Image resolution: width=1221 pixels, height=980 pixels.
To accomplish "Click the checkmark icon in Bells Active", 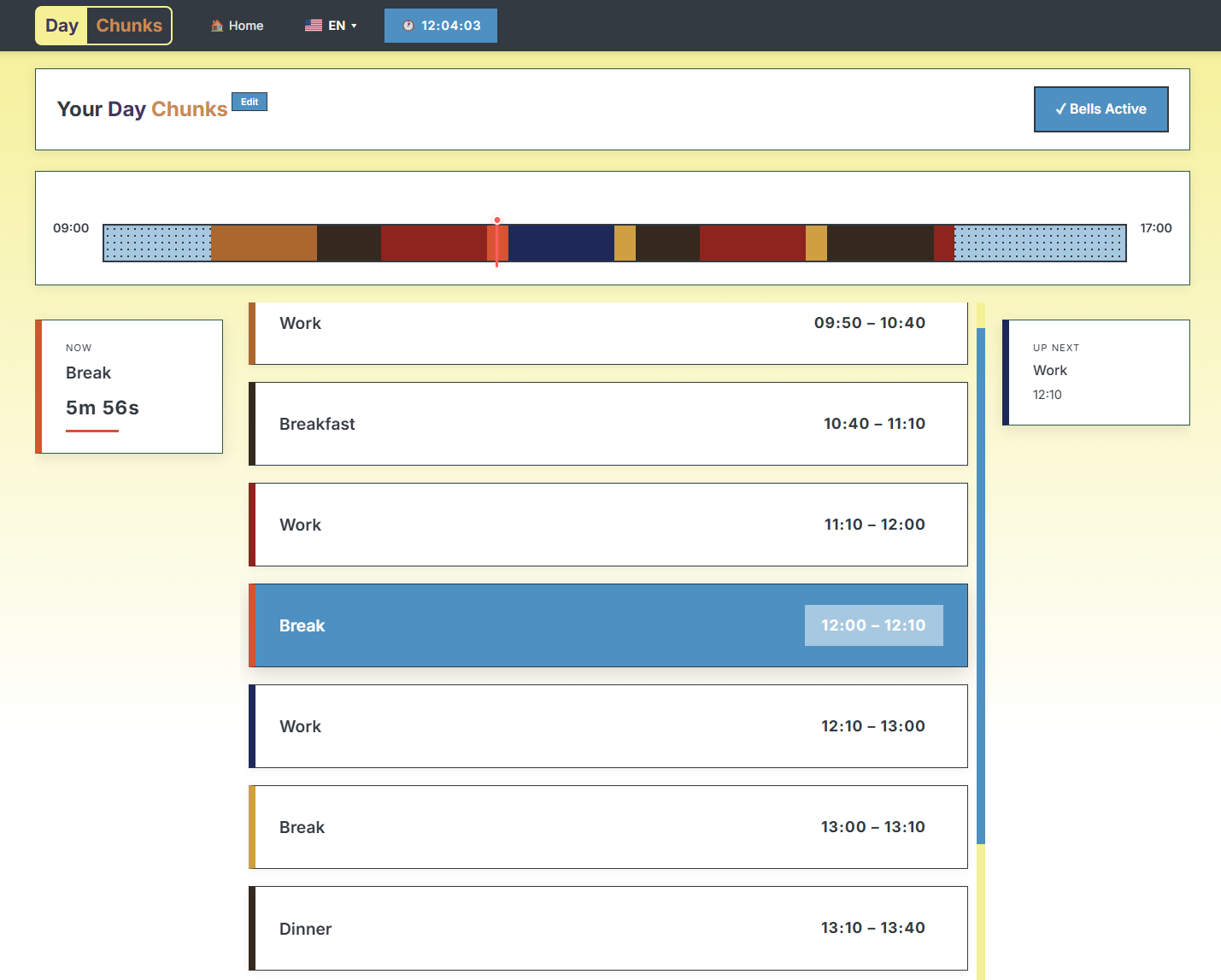I will pyautogui.click(x=1060, y=109).
